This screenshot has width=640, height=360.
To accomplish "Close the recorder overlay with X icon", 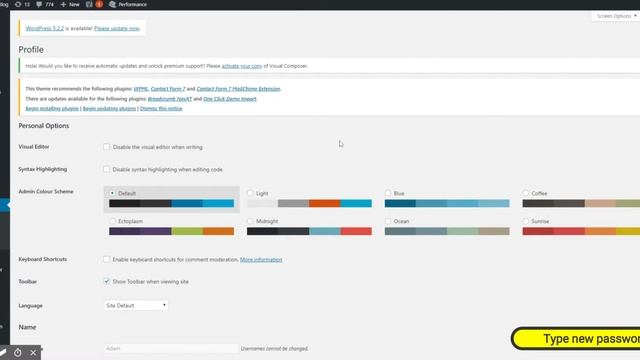I will tap(33, 353).
